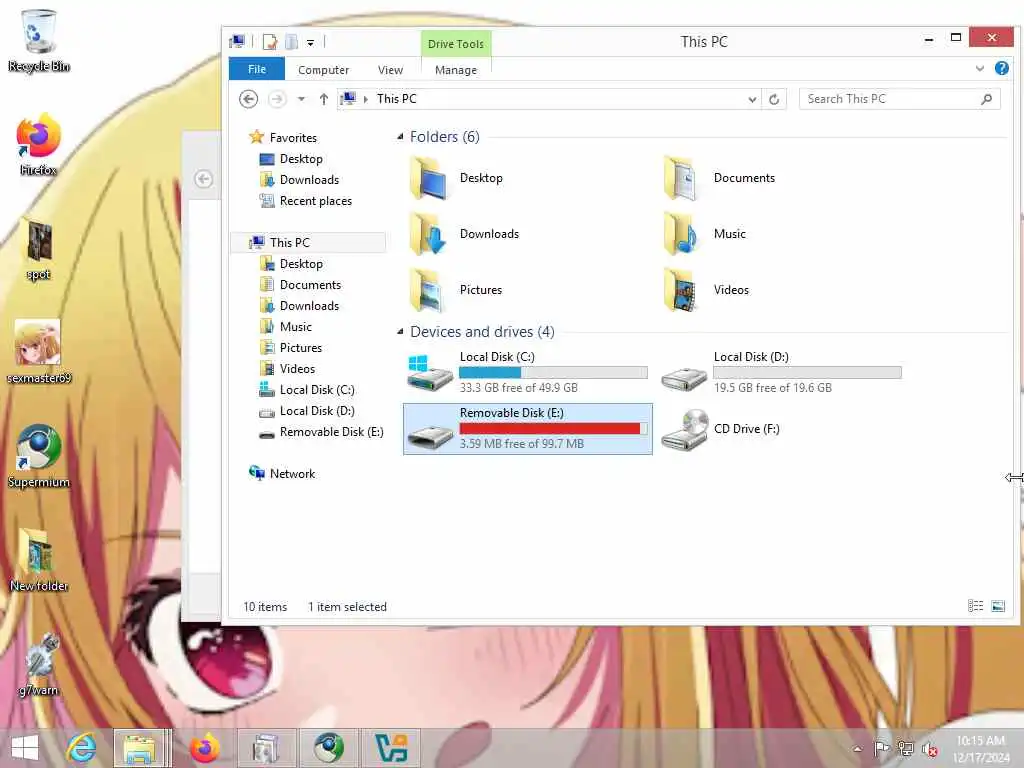Open the File ribbon tab

click(257, 69)
